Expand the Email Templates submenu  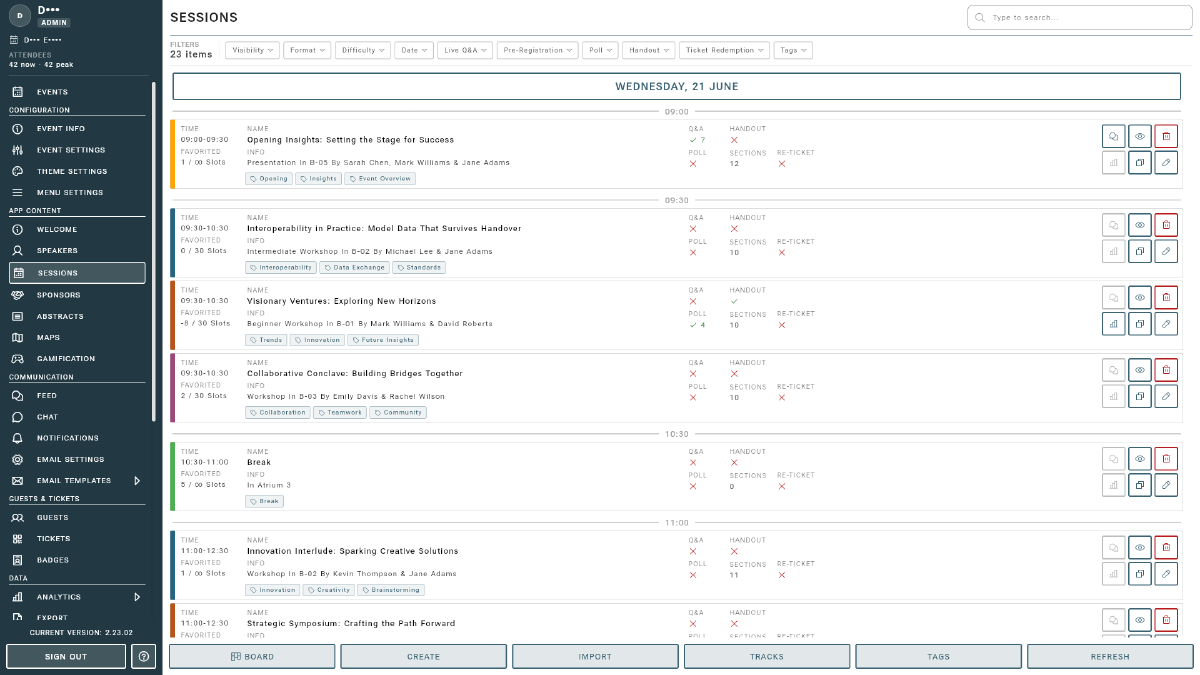(x=137, y=481)
